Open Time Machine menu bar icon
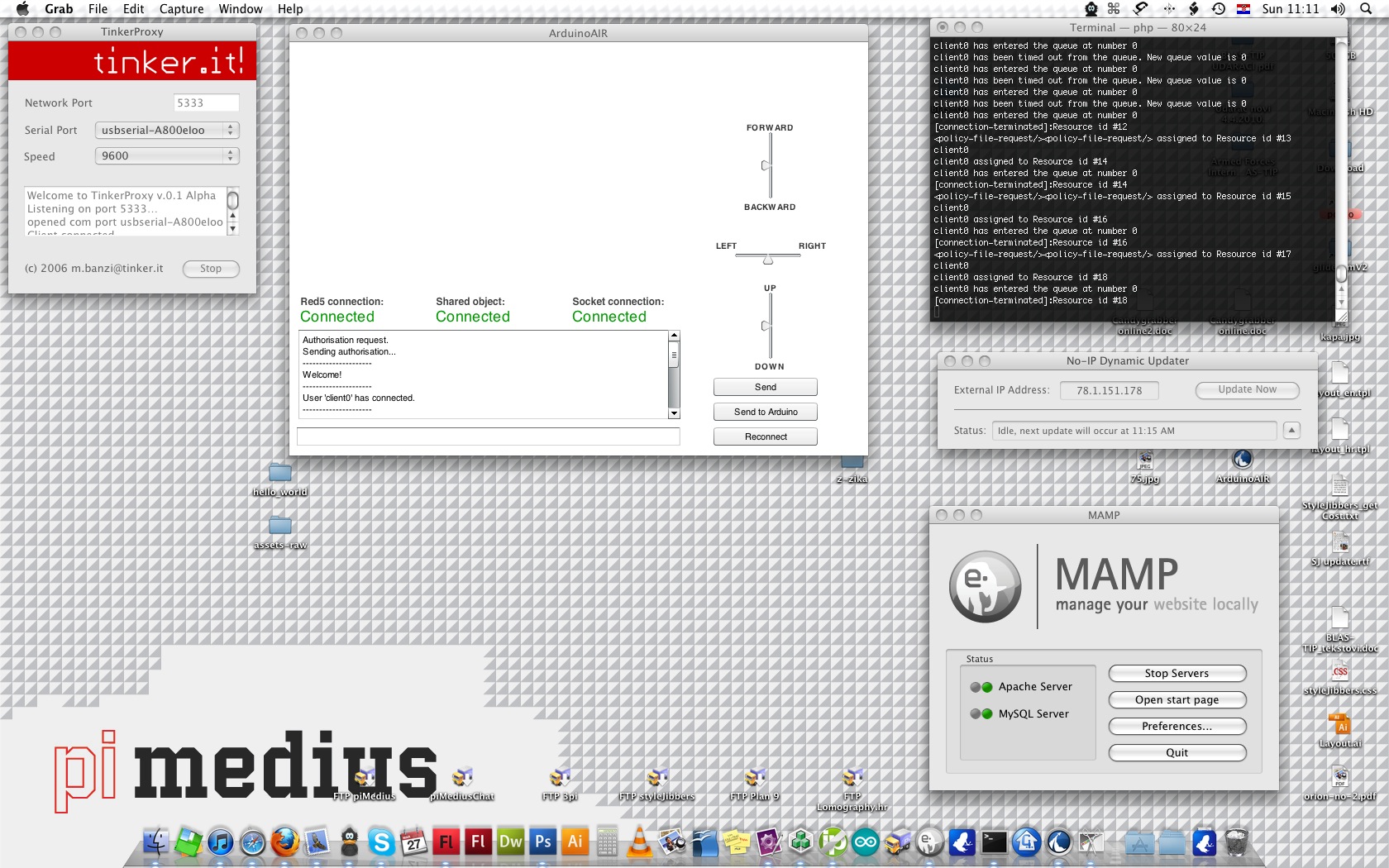This screenshot has width=1389, height=868. (x=1219, y=9)
